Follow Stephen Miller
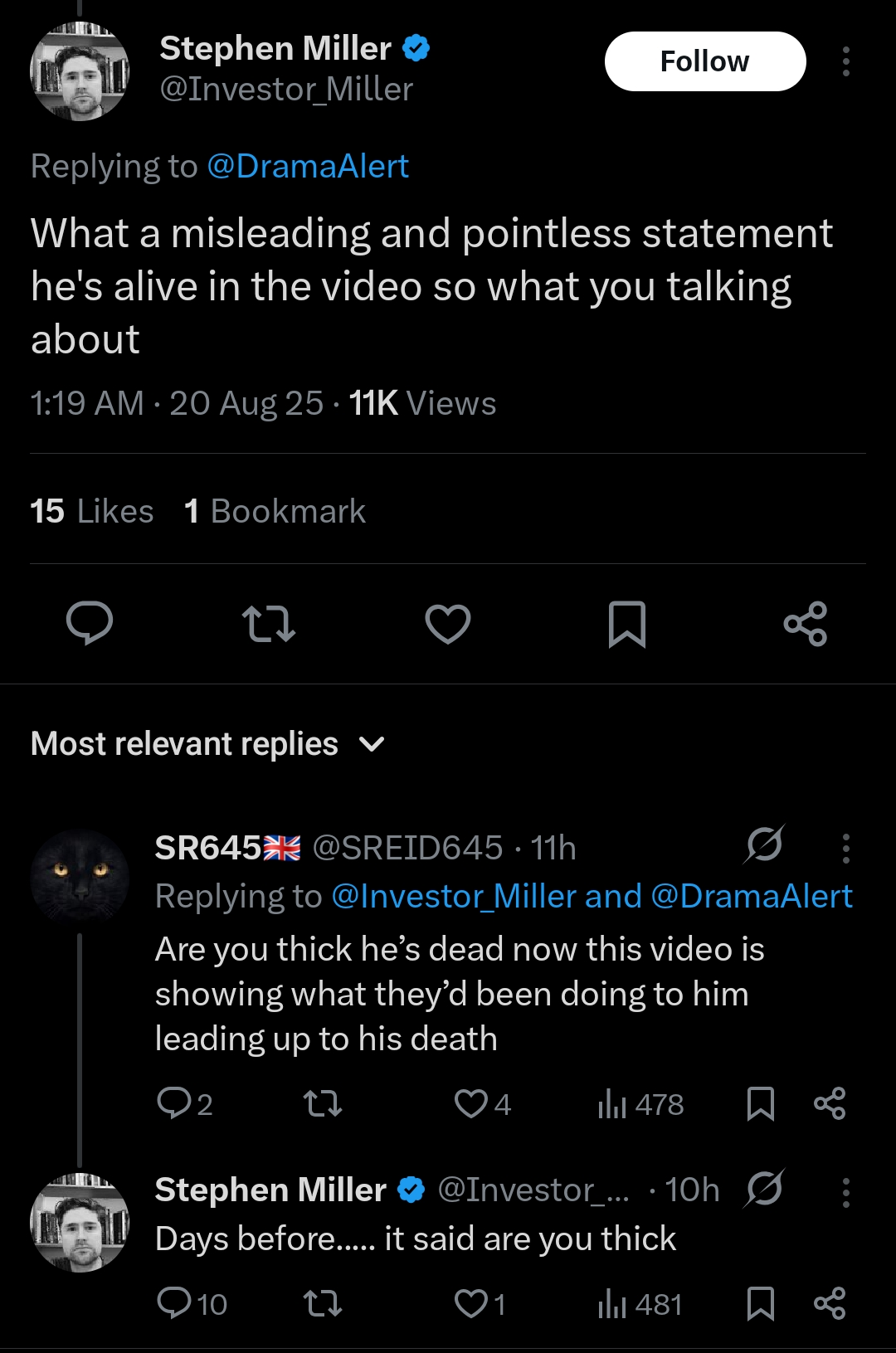This screenshot has height=1353, width=896. (704, 61)
